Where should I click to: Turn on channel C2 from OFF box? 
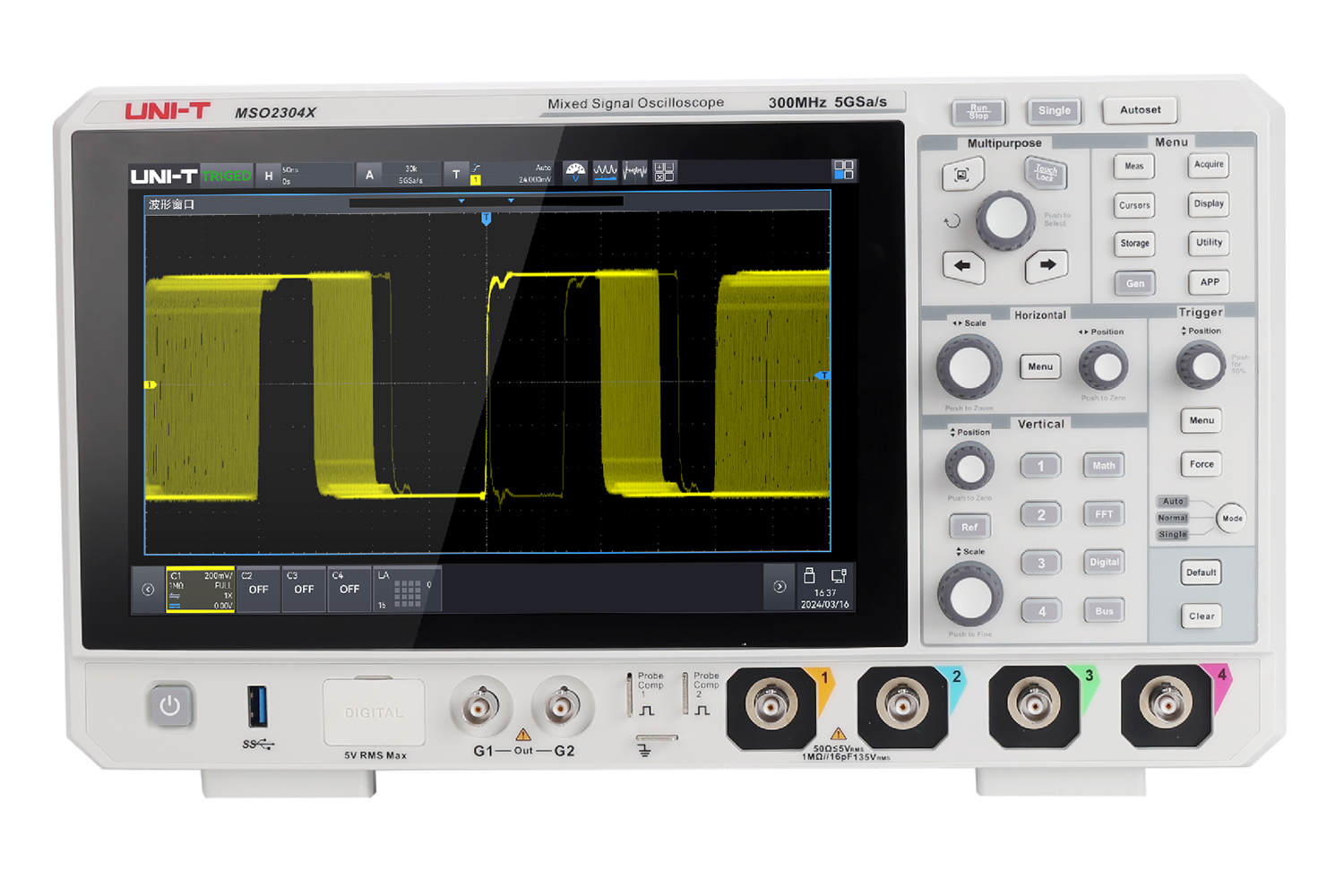pyautogui.click(x=258, y=590)
